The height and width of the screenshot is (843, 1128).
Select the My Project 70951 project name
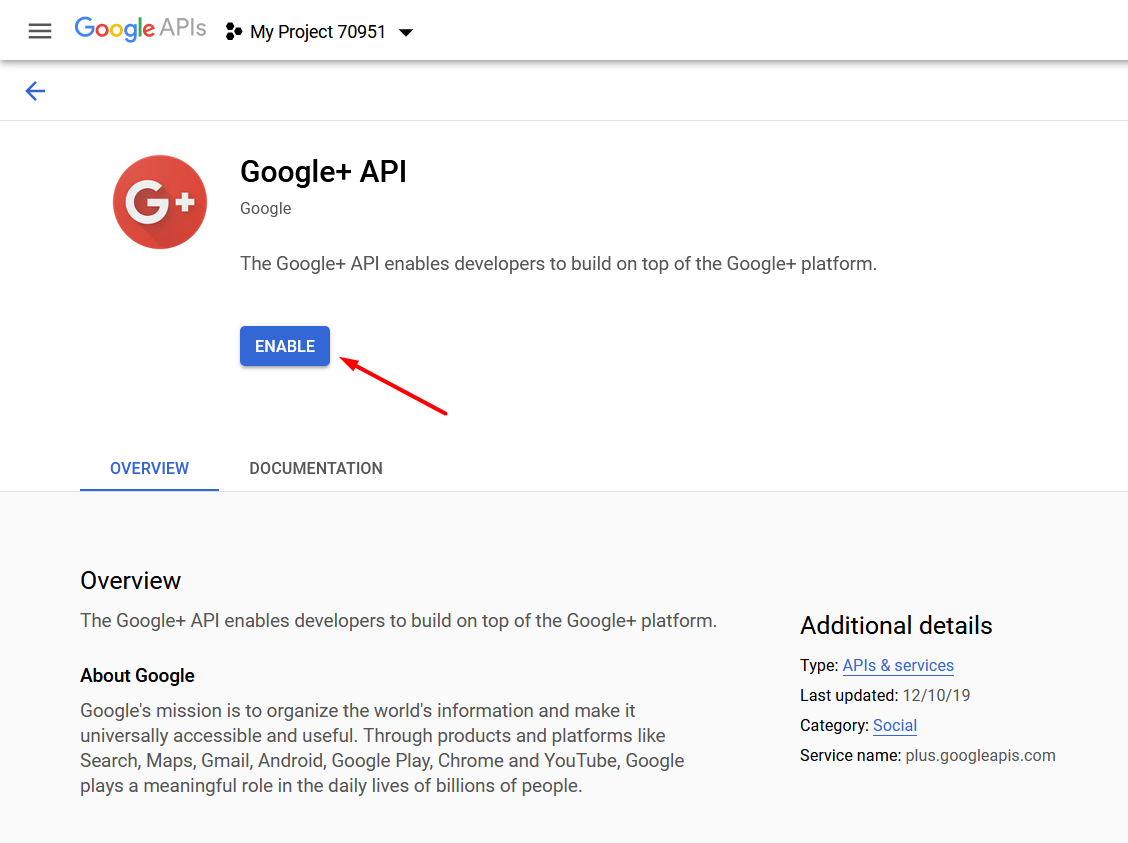[x=318, y=32]
